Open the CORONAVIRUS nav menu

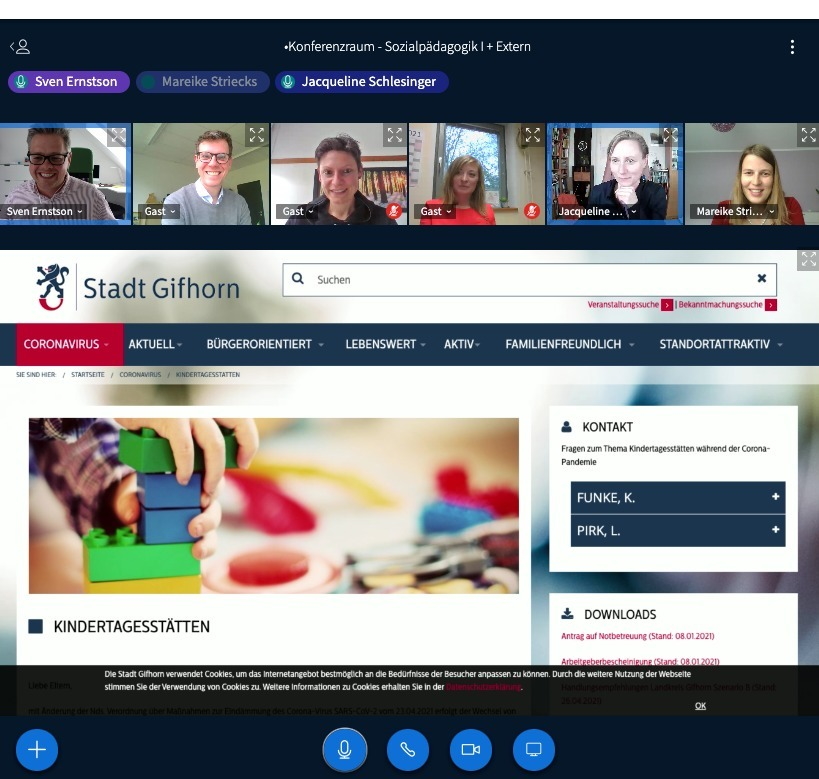tap(69, 344)
